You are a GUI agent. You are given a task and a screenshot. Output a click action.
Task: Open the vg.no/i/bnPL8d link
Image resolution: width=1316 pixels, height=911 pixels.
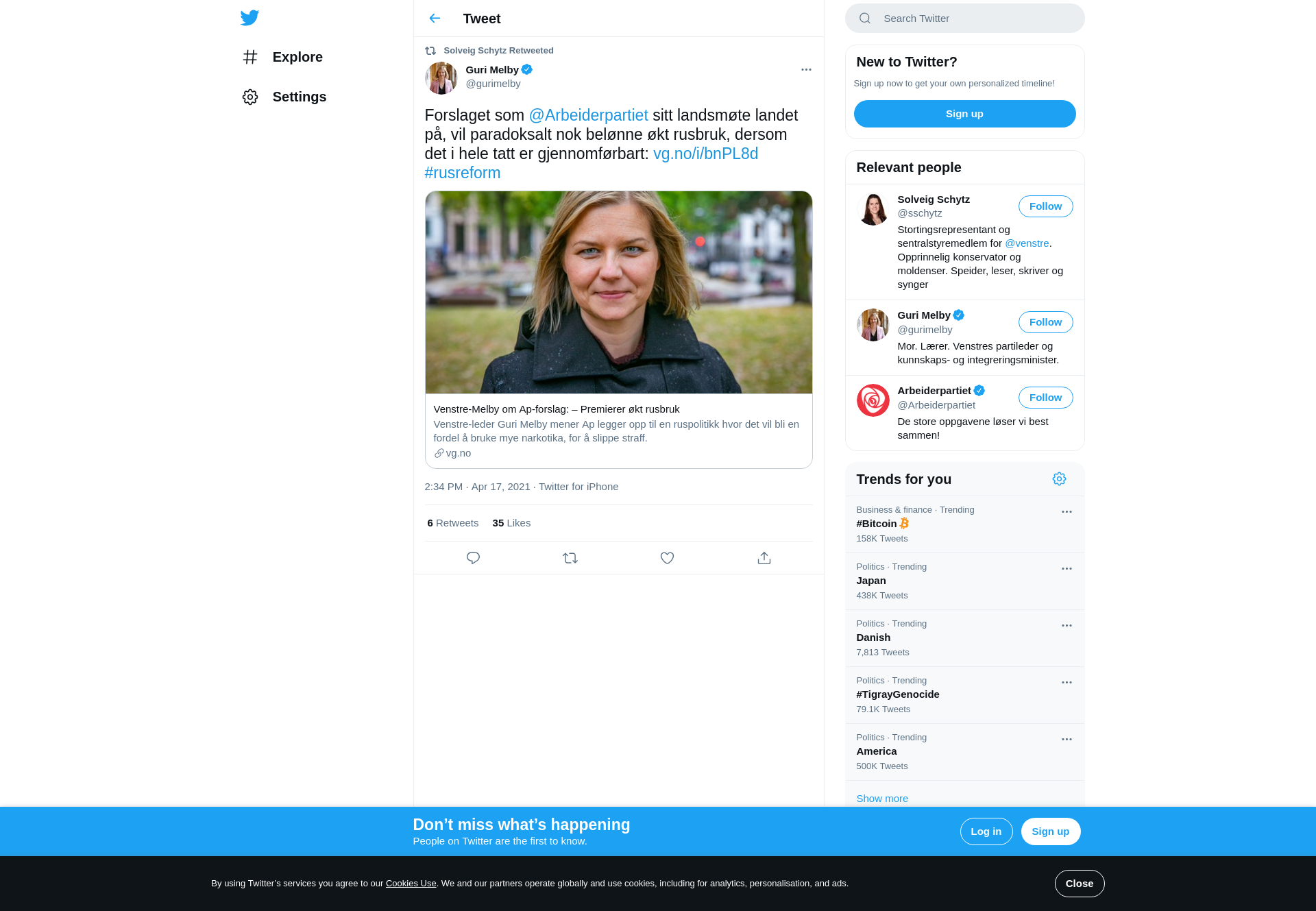pyautogui.click(x=705, y=154)
